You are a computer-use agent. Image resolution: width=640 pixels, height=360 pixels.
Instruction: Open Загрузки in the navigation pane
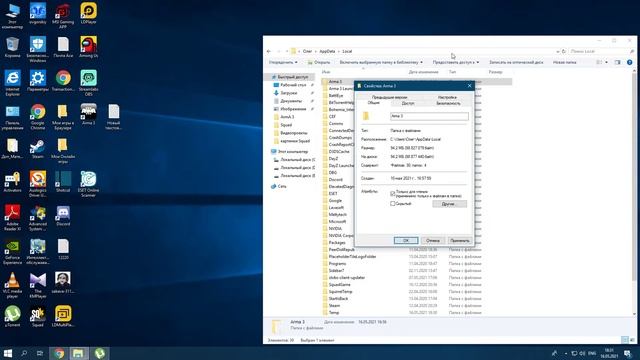289,93
